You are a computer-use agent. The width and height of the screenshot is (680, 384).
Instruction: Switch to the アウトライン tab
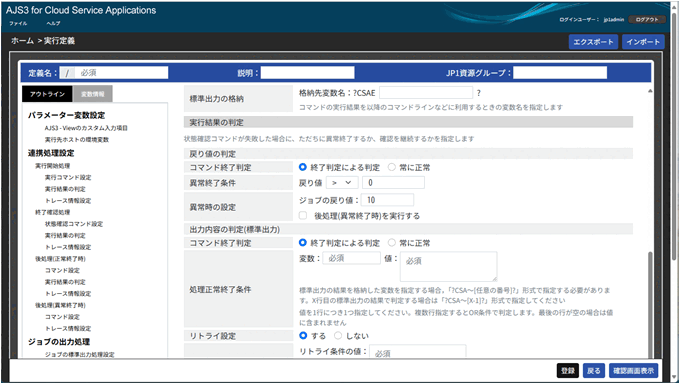(48, 94)
